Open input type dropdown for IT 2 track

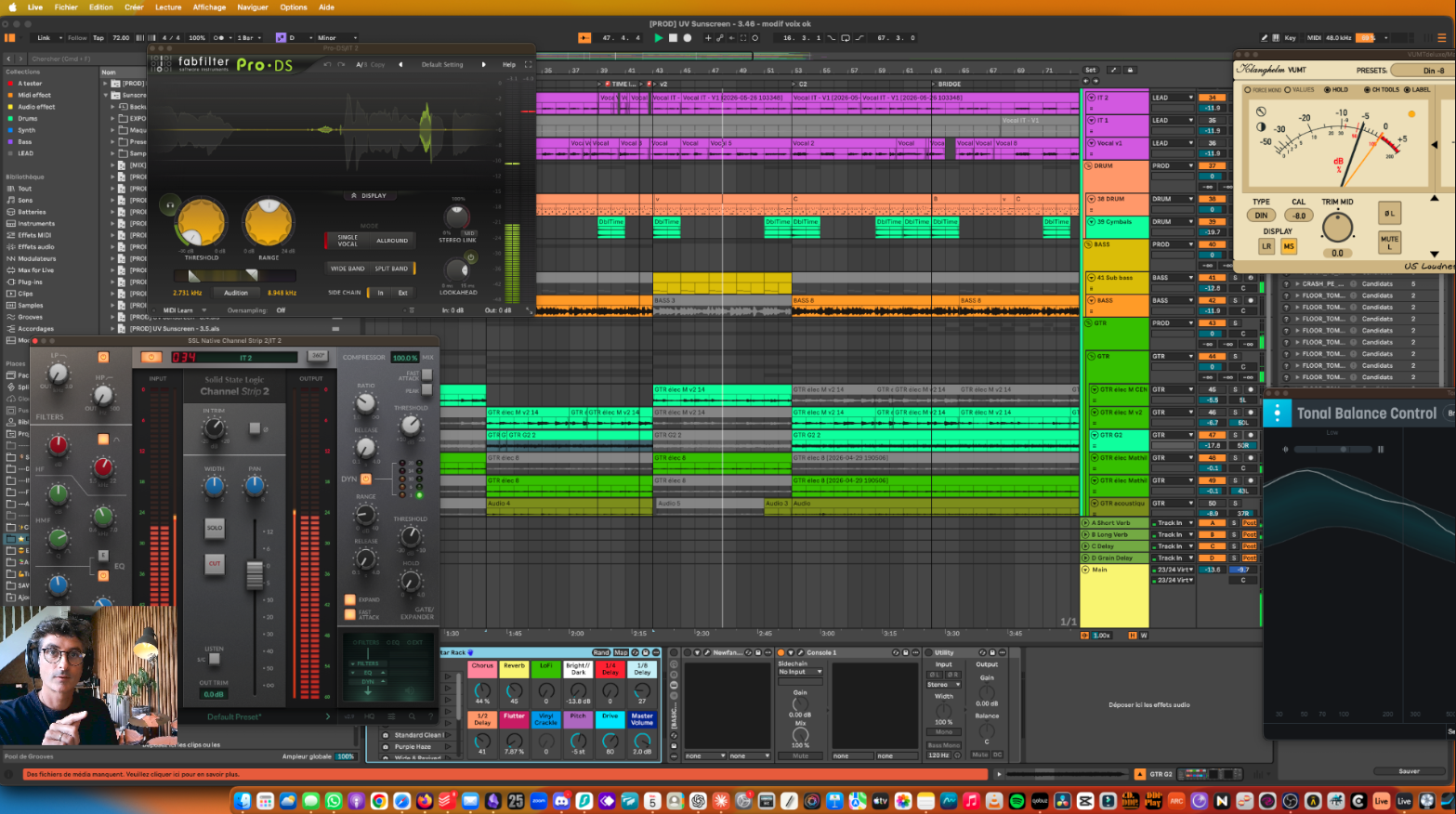[x=1173, y=98]
